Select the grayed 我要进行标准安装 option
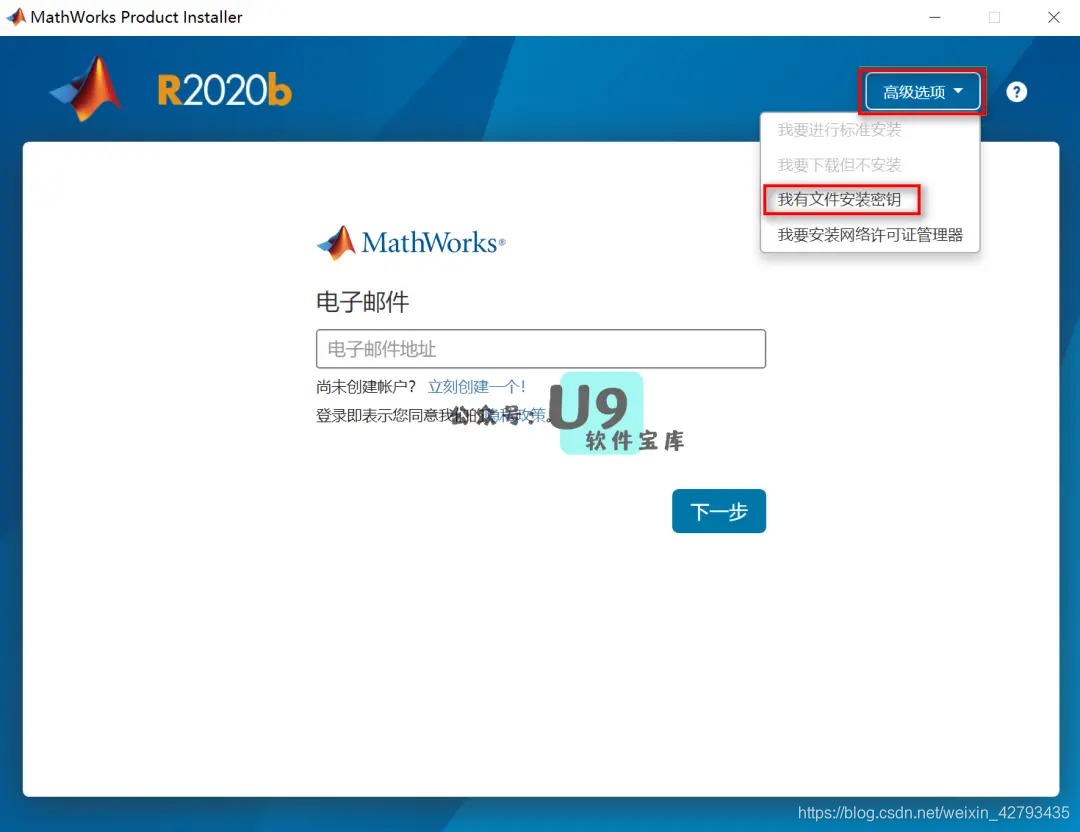 (840, 129)
